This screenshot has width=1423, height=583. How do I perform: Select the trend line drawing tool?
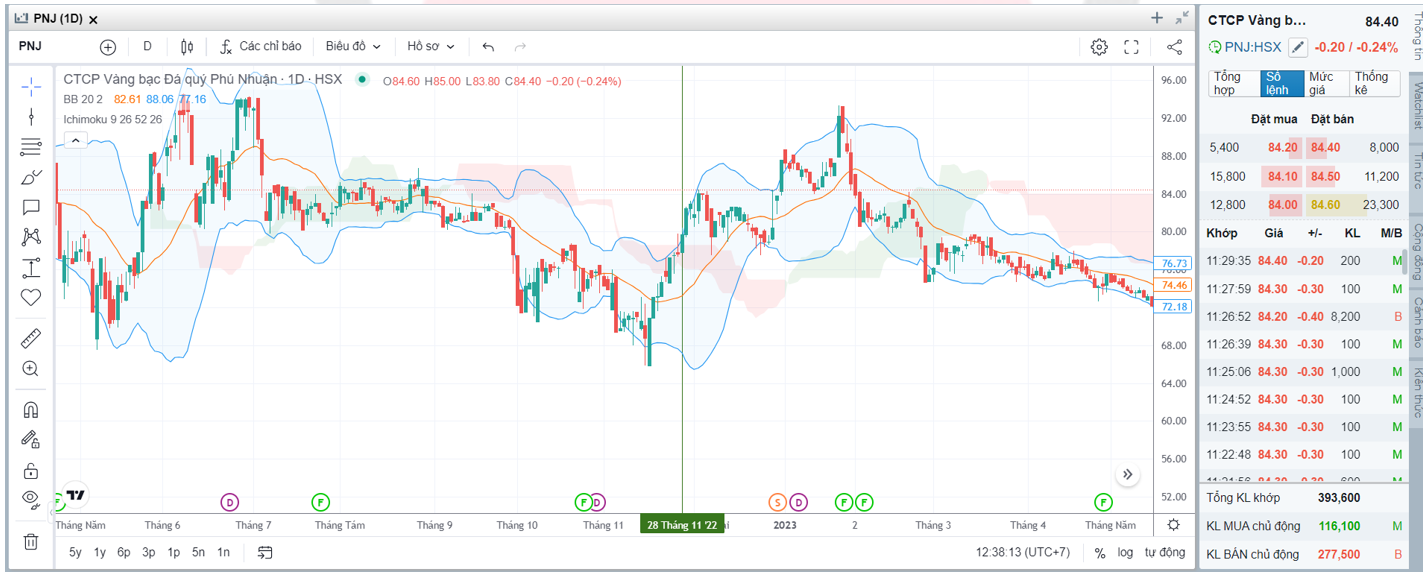pyautogui.click(x=31, y=116)
